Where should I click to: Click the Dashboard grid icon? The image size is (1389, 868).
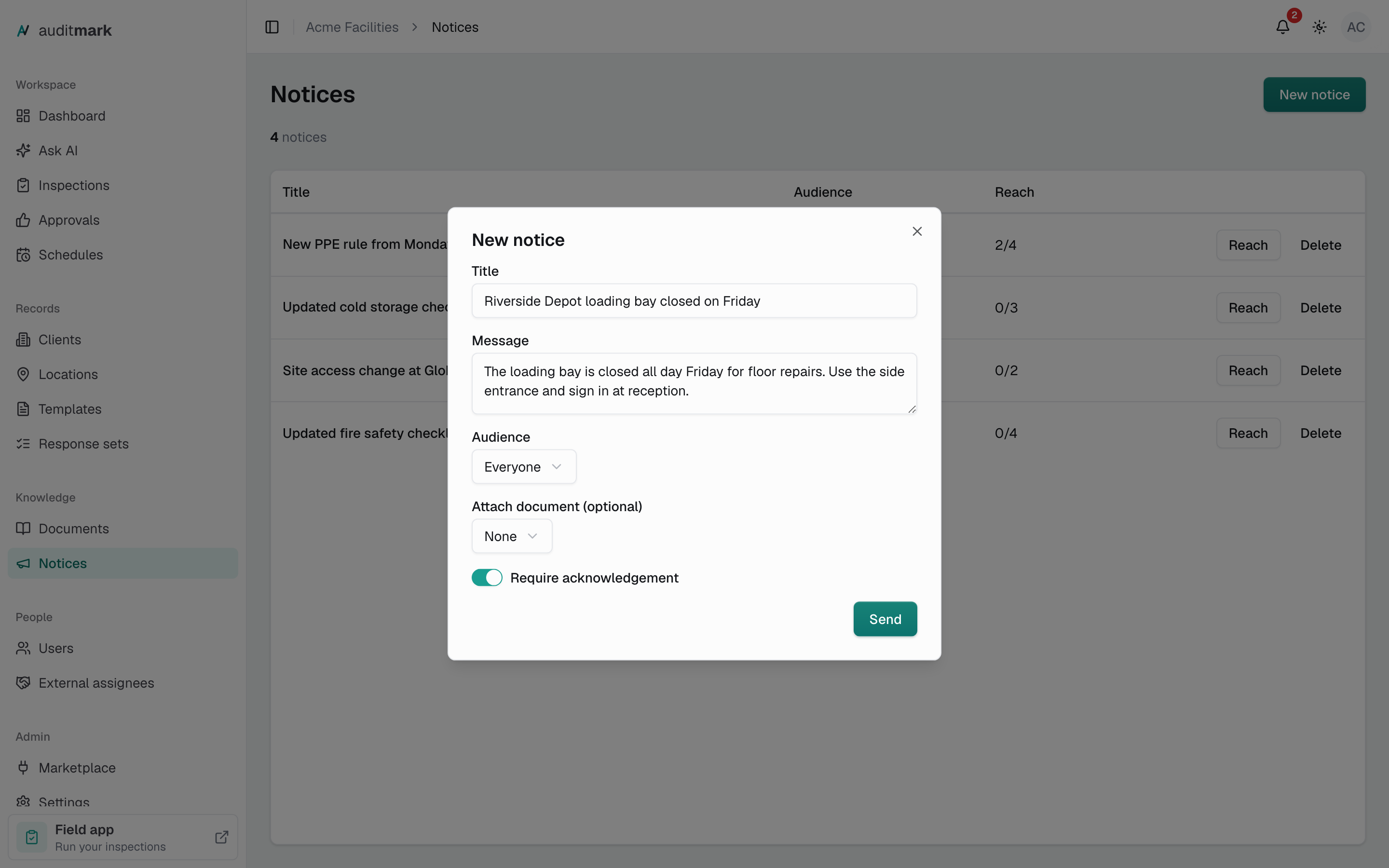(x=23, y=116)
